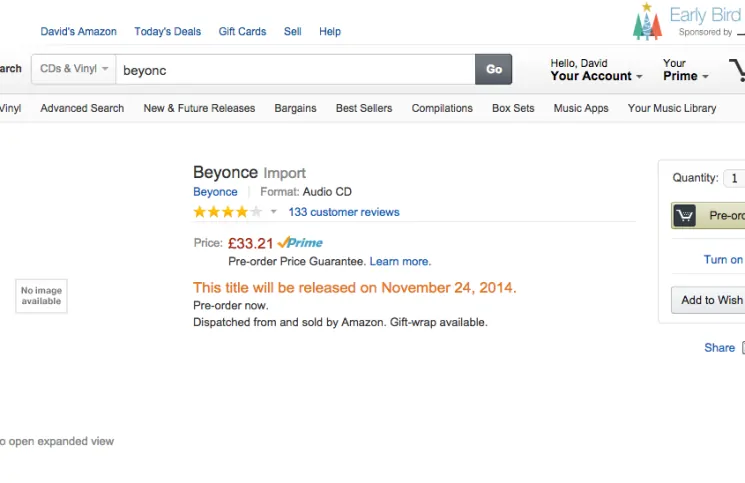Open the Quantity selector

tap(735, 178)
